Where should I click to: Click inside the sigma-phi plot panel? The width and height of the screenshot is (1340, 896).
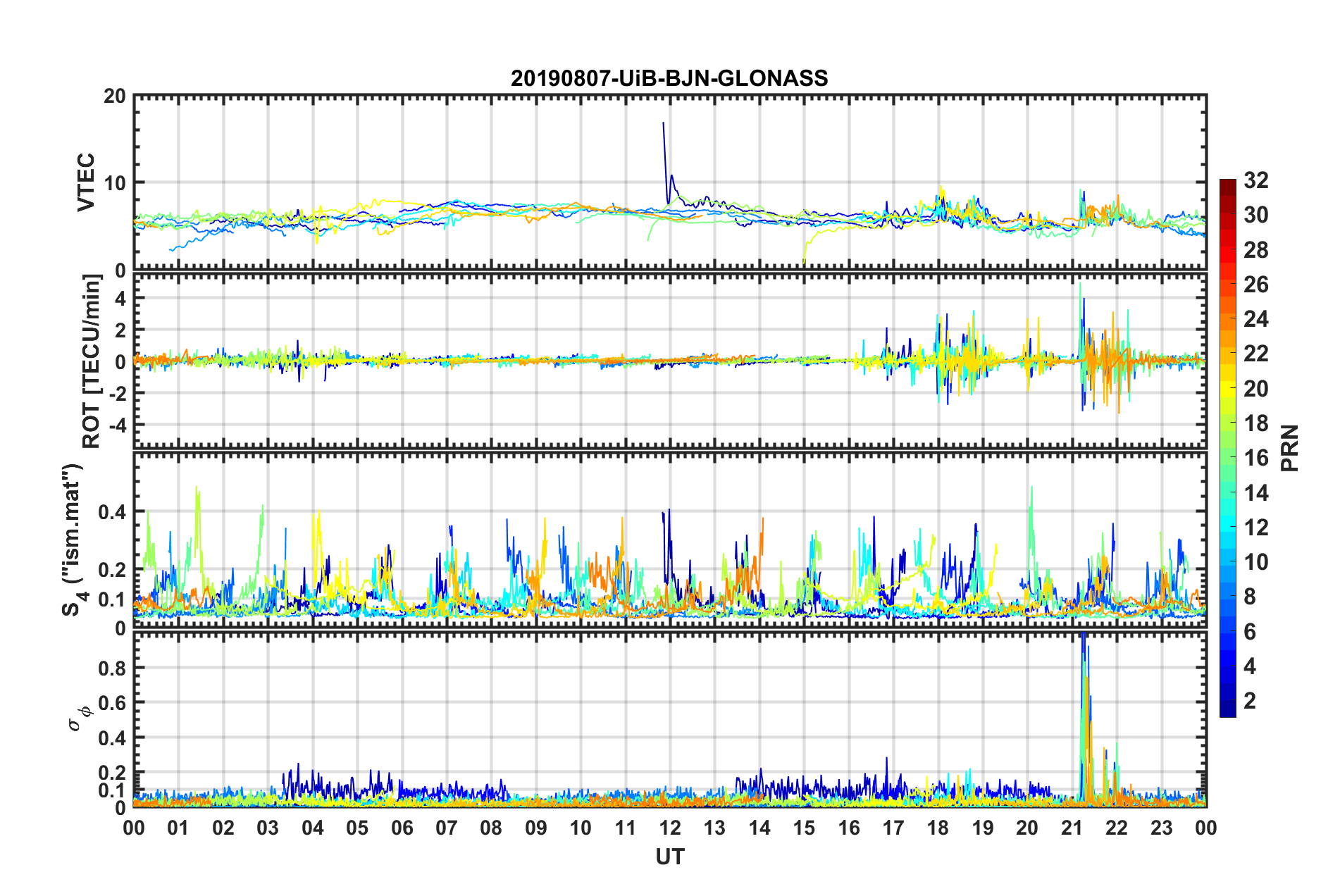pyautogui.click(x=670, y=719)
